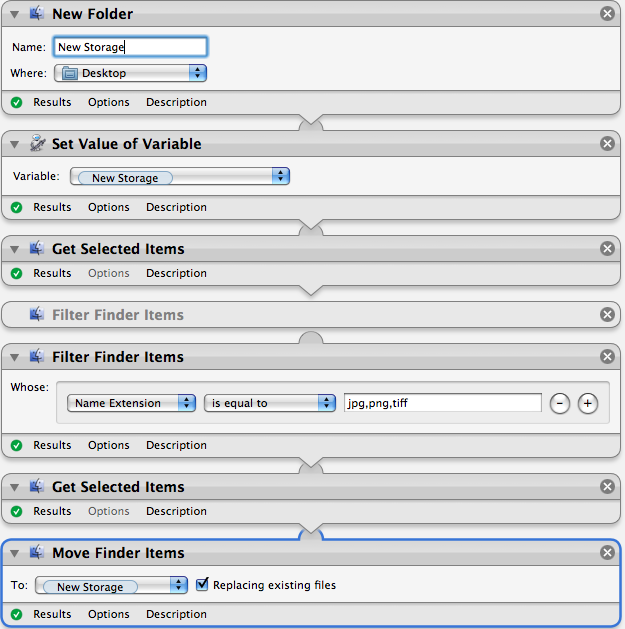Show Results of expanded Filter Finder Items
The image size is (625, 629).
52,445
